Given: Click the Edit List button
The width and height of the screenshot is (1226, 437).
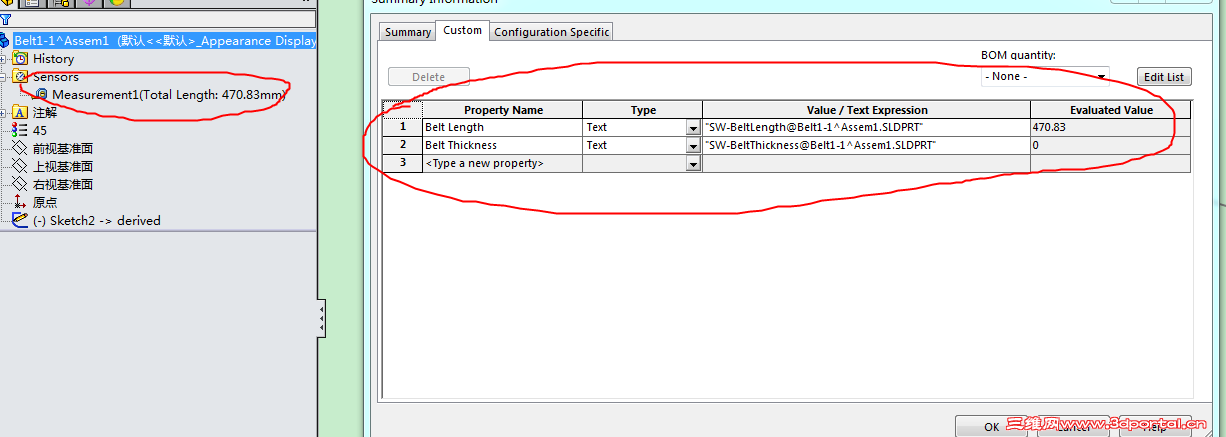Looking at the screenshot, I should click(1164, 77).
